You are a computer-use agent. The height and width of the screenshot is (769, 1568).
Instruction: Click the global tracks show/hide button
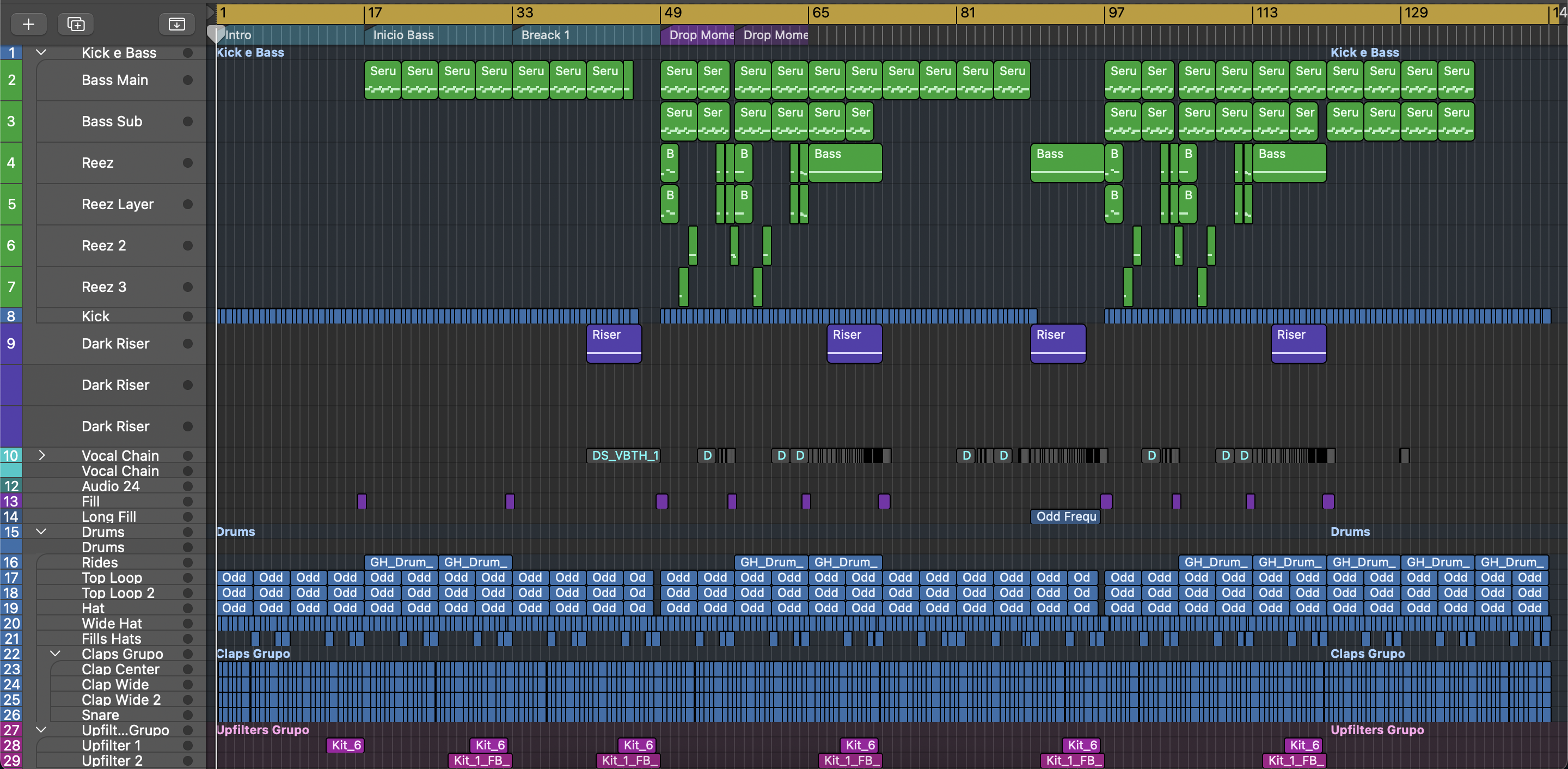176,24
